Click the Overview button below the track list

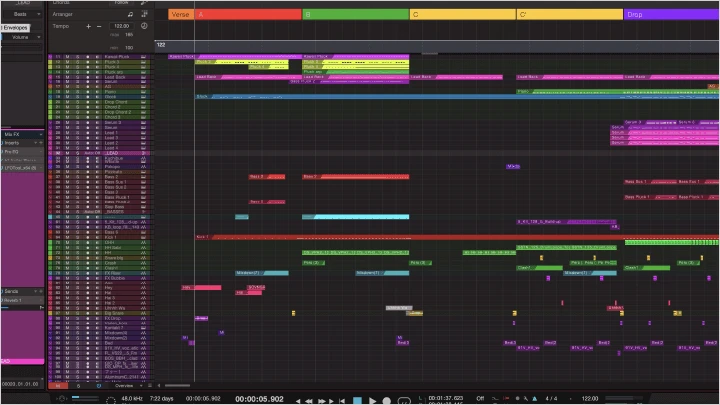coord(124,386)
